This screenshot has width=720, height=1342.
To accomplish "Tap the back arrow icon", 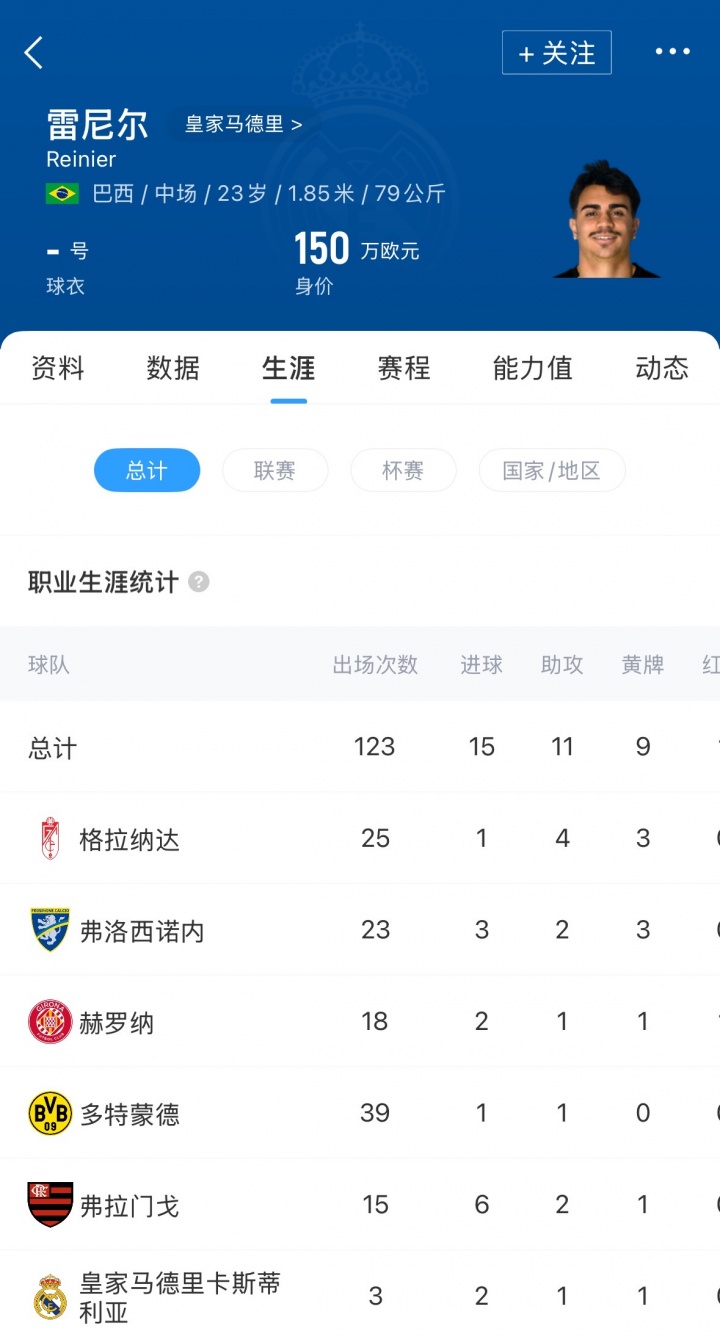I will tap(34, 53).
